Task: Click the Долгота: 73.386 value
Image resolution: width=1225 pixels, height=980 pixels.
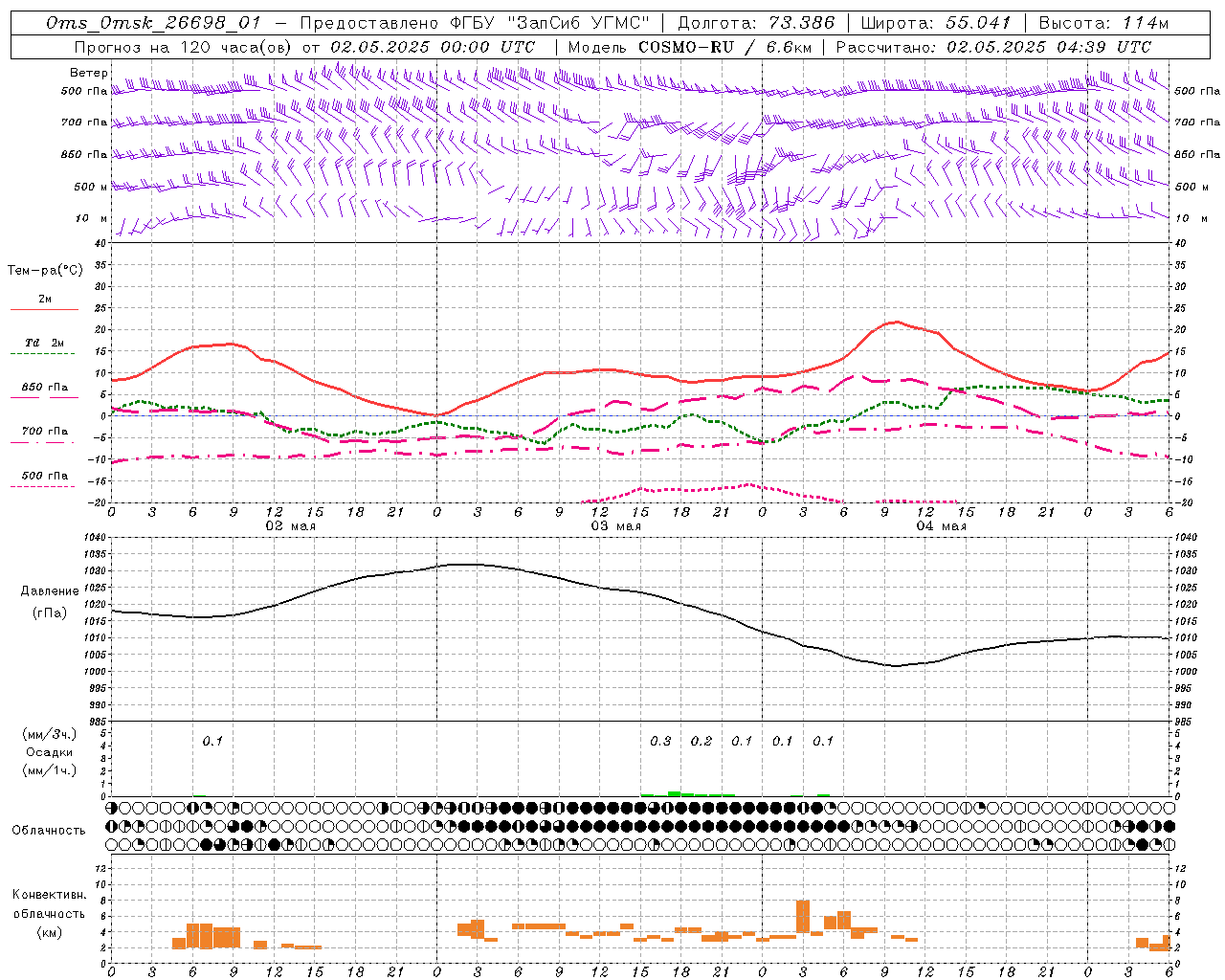Action: [755, 23]
